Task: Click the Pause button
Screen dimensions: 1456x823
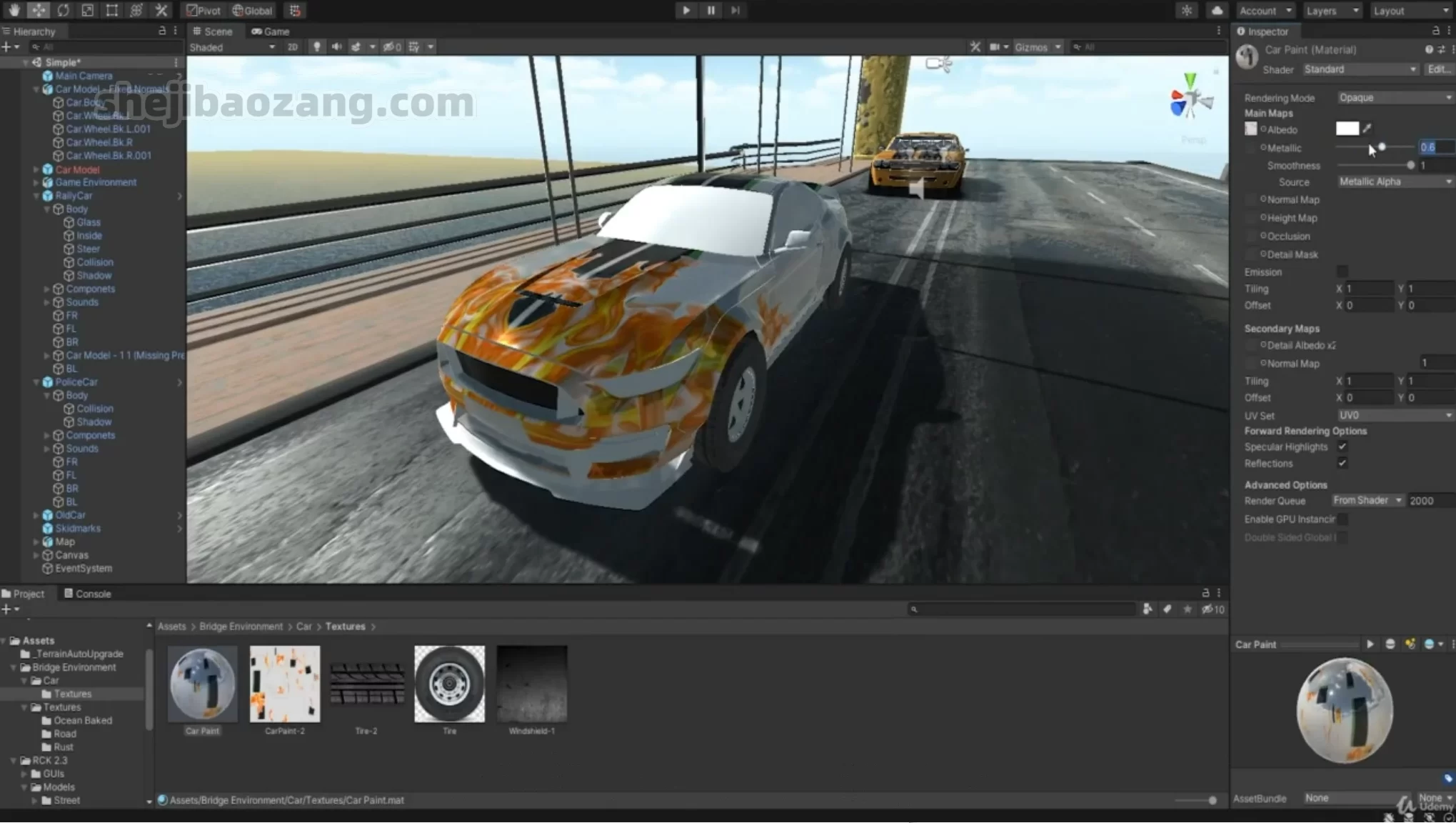Action: [711, 10]
